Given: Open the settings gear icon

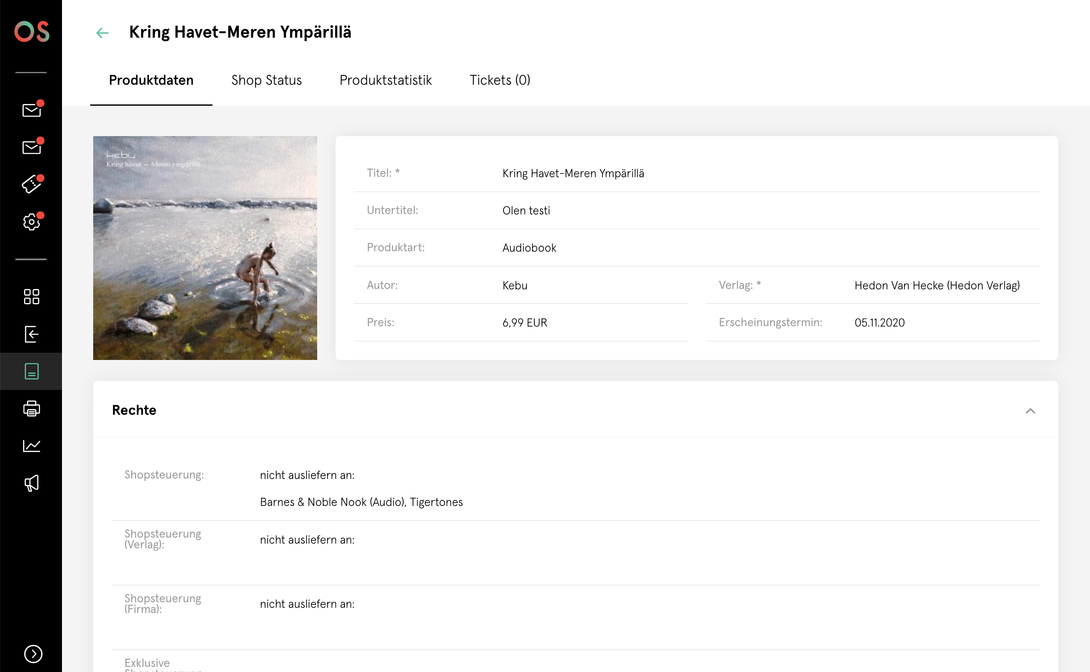Looking at the screenshot, I should (x=32, y=222).
